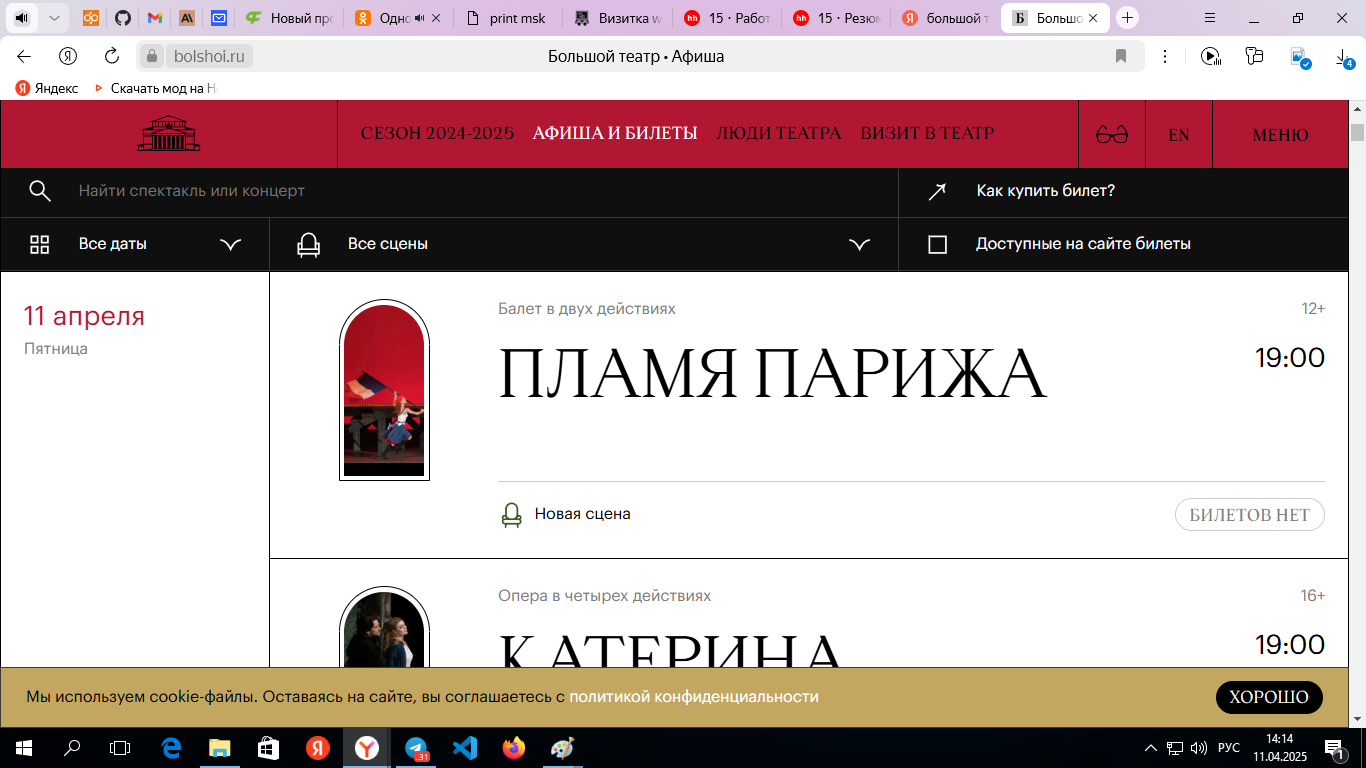This screenshot has width=1366, height=768.
Task: Open 'АФИША И БИЛЕТЫ' menu item
Action: point(615,134)
